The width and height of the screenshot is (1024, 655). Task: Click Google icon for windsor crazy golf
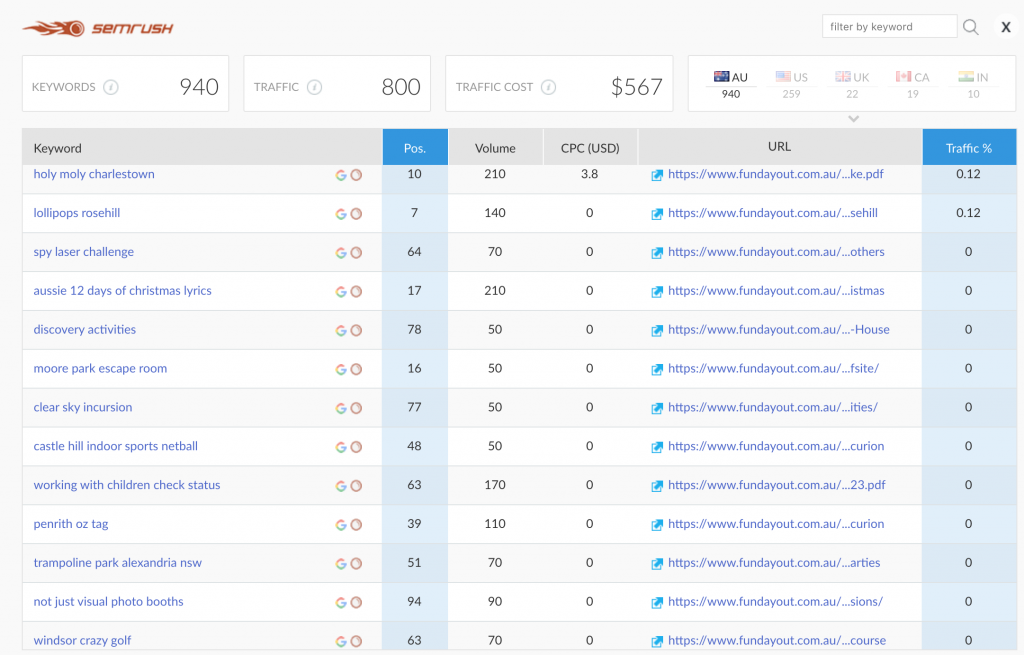point(341,641)
